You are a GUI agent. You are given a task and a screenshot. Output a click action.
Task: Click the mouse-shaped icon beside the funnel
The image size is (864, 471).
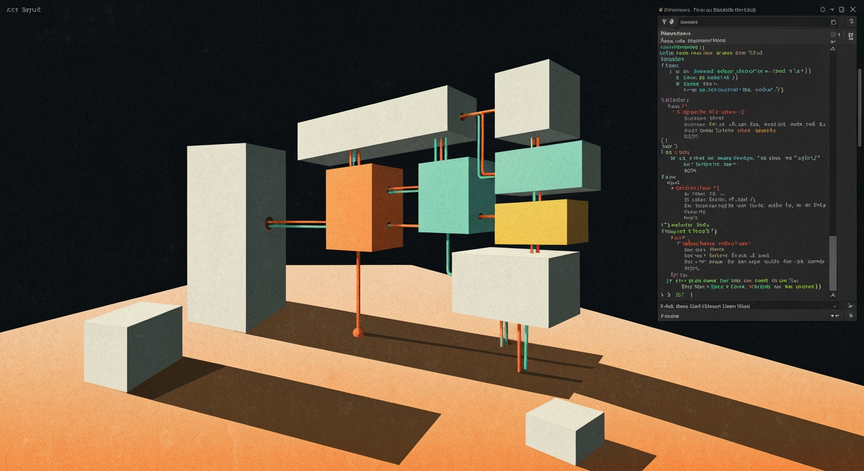tap(672, 21)
